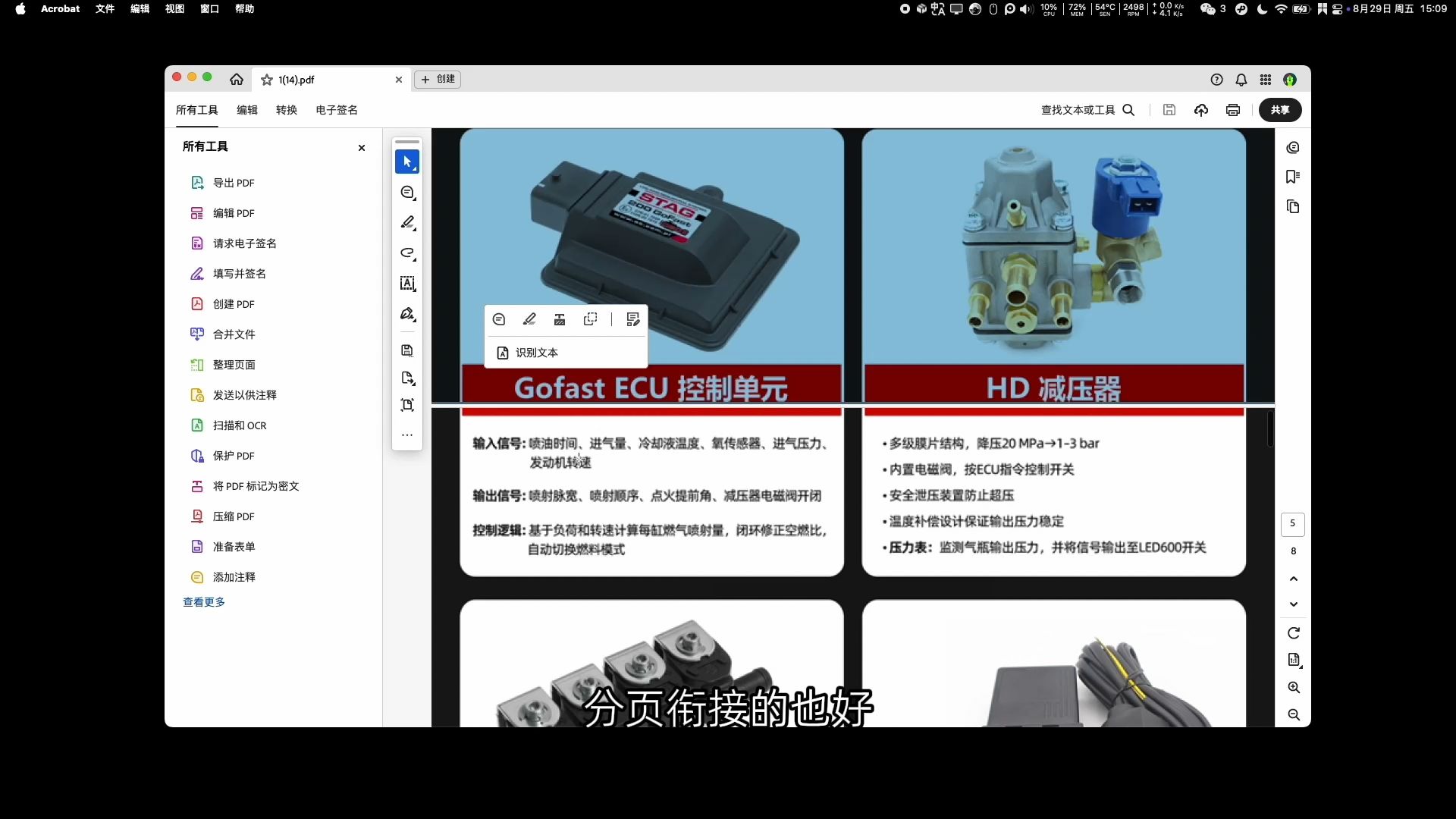Click current page number field 5
The image size is (1456, 819).
(1293, 523)
